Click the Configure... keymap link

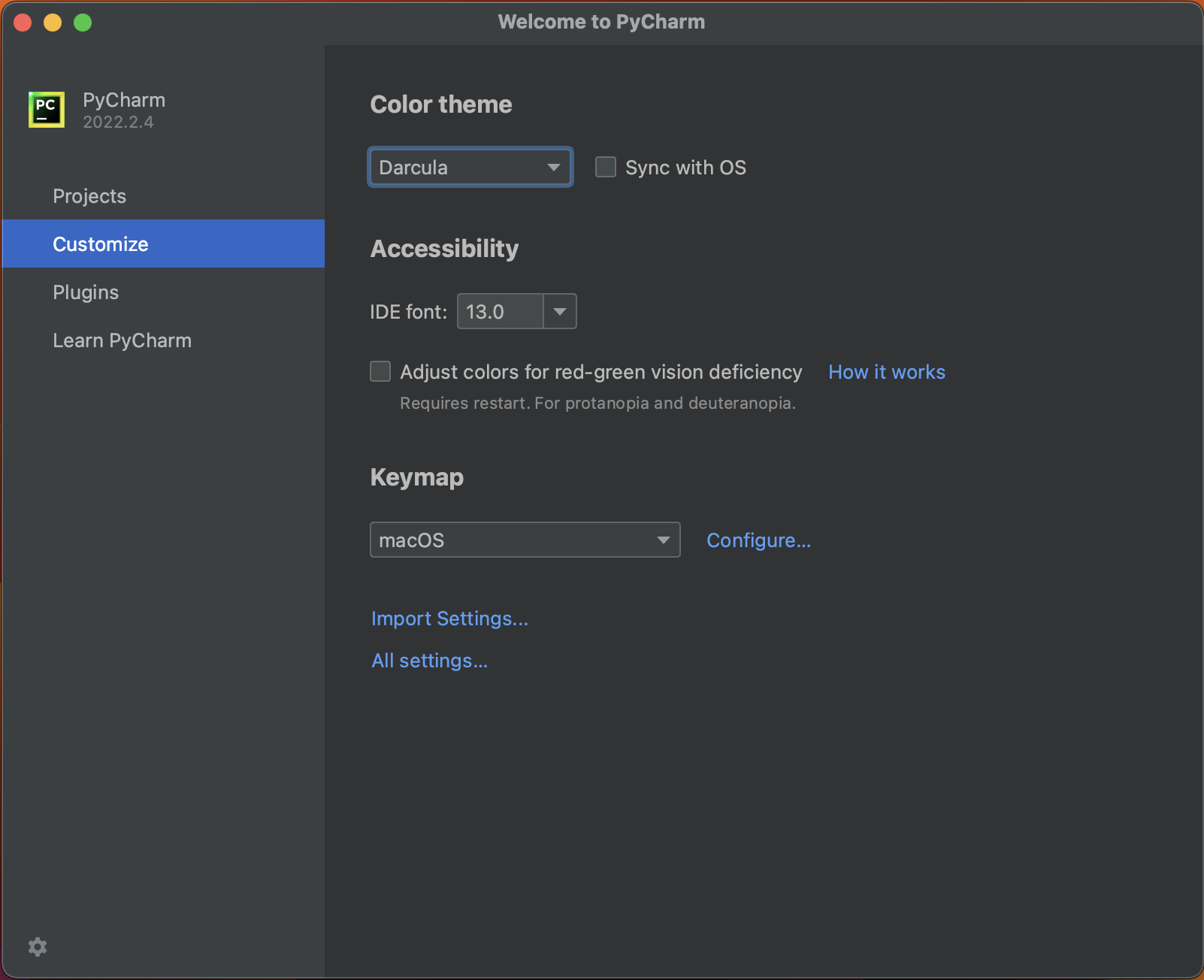(759, 540)
